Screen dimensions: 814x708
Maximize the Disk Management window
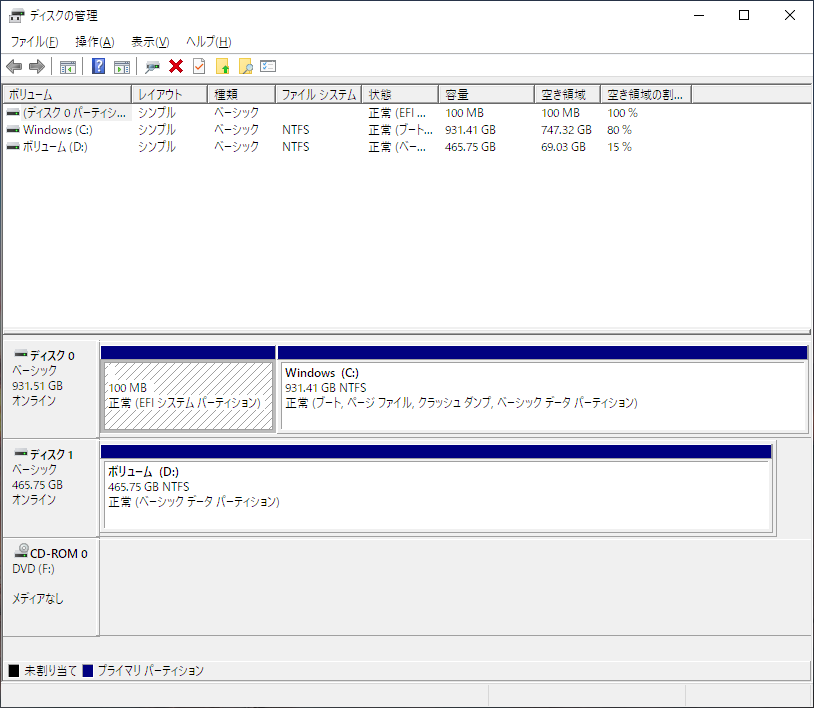point(744,16)
